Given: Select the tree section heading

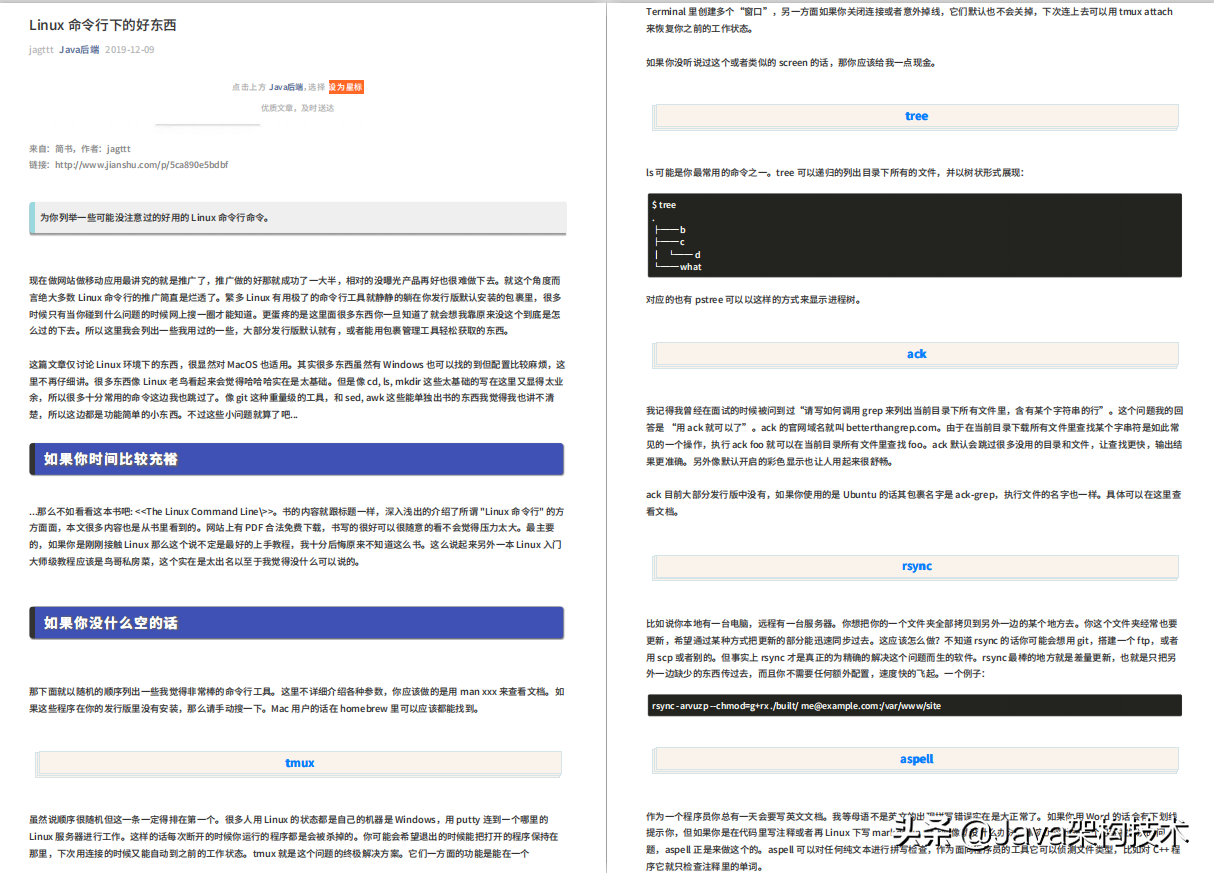Looking at the screenshot, I should [916, 116].
